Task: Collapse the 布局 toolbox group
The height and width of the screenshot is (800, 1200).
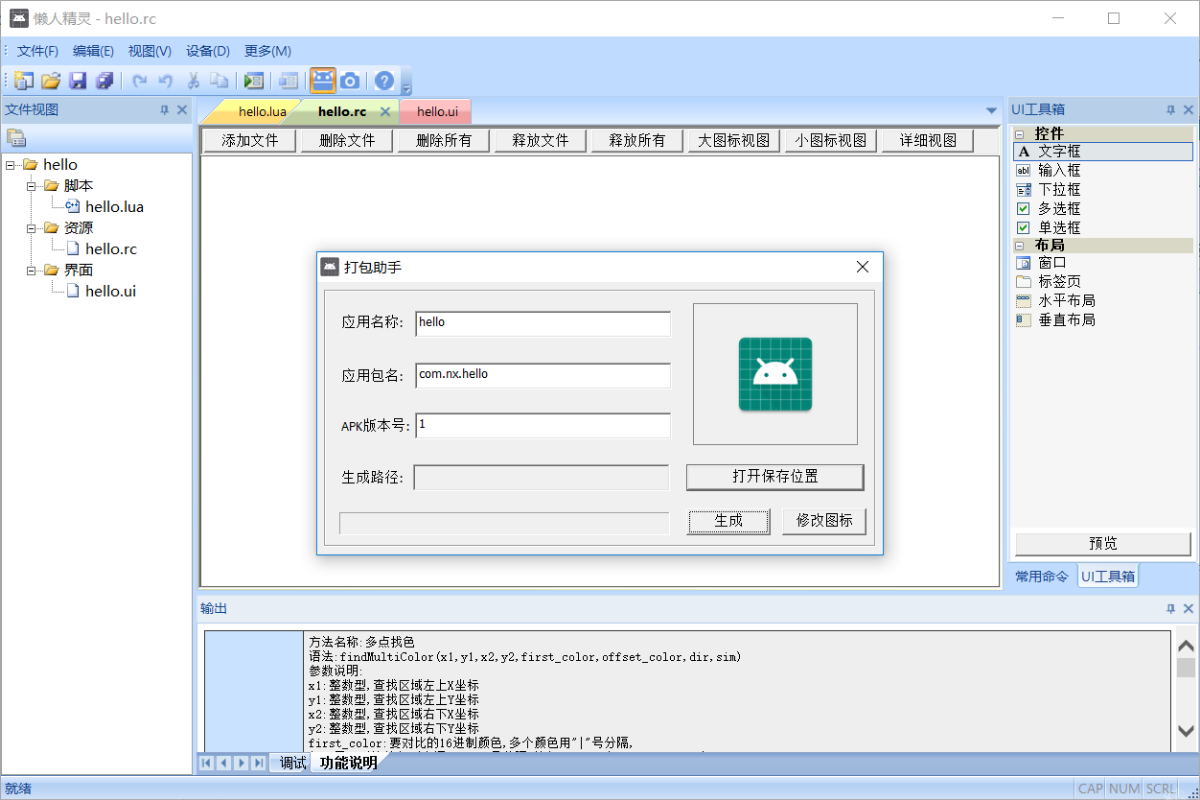Action: tap(1021, 245)
